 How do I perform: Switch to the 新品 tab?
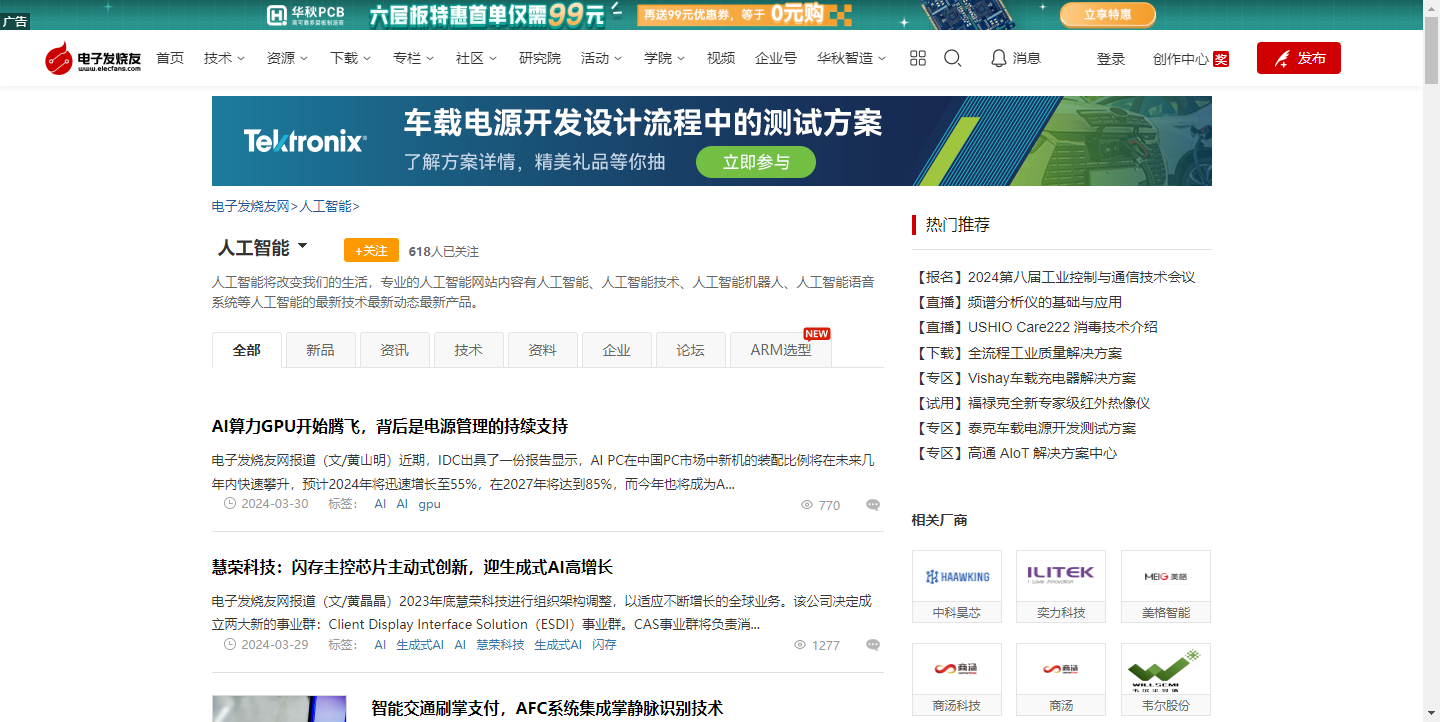320,350
